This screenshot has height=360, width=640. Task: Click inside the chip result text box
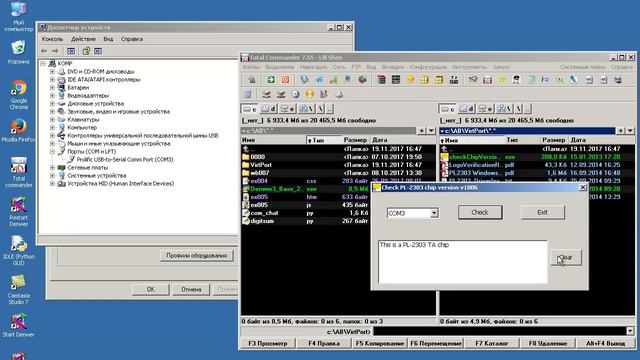click(x=462, y=262)
